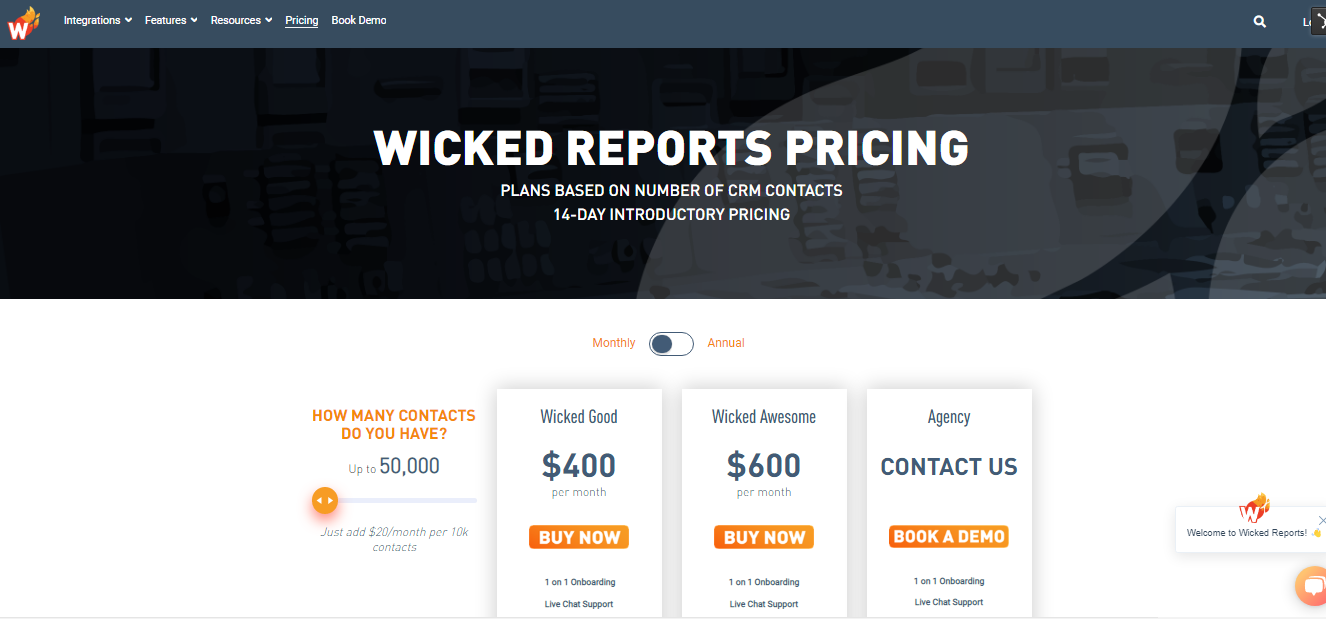Click the Wicked Reports logo in the welcome popup

[1254, 508]
